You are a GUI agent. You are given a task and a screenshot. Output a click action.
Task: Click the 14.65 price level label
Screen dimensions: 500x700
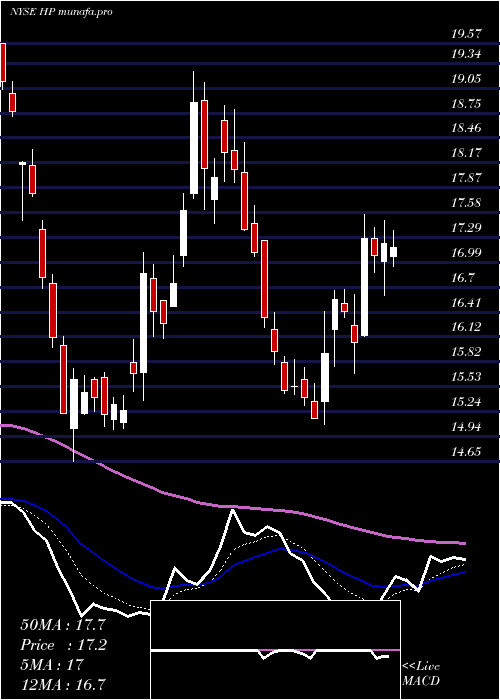click(467, 452)
